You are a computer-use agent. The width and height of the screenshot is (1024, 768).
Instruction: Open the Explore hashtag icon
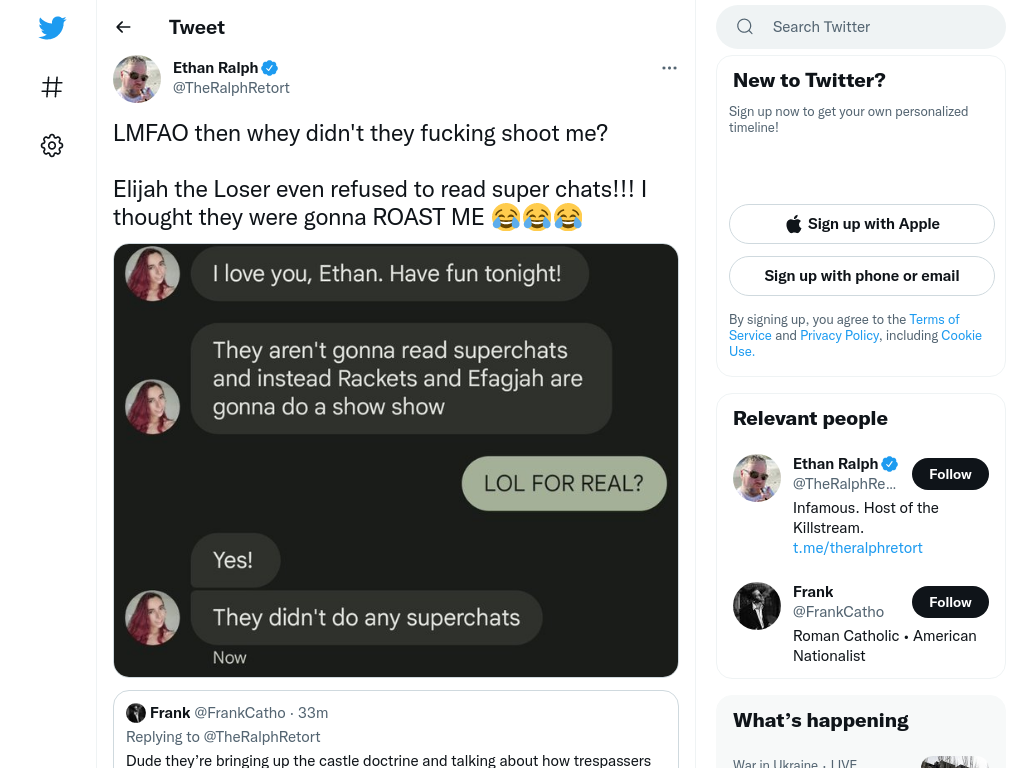coord(52,87)
